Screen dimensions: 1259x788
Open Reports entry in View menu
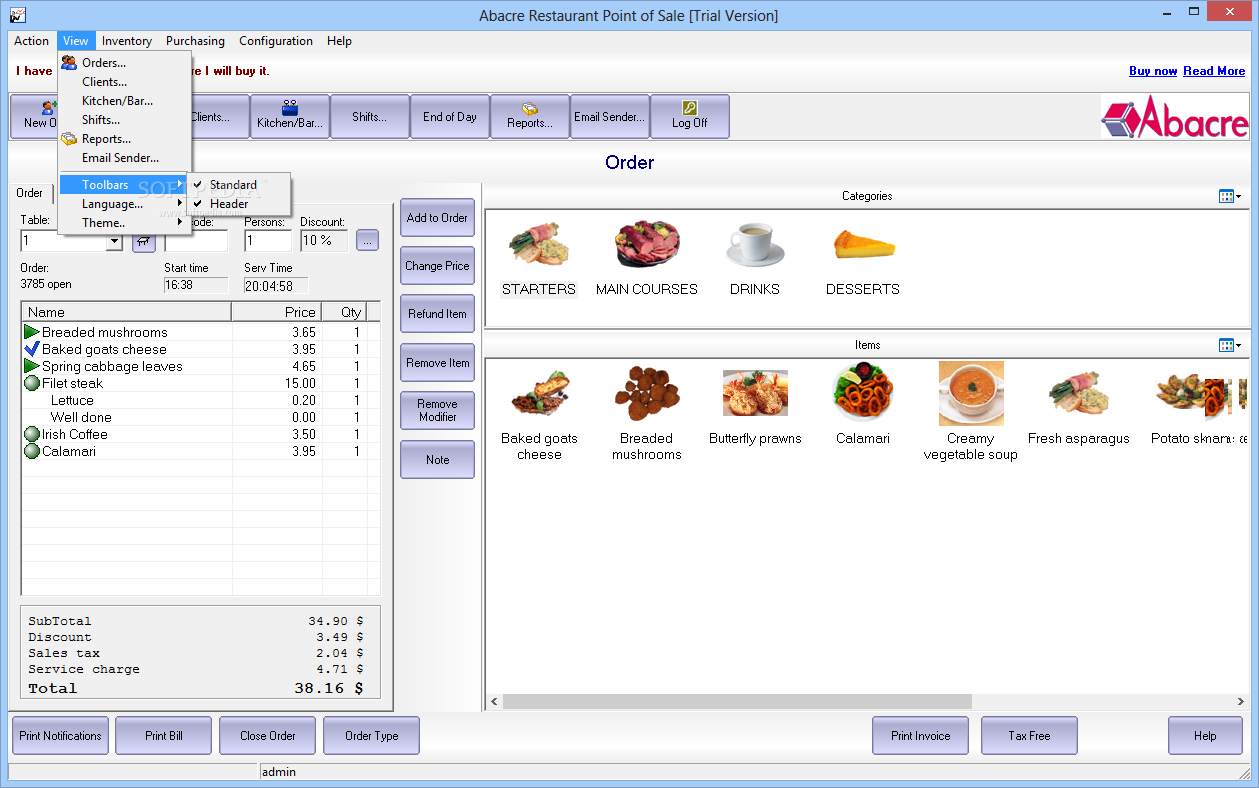[x=124, y=139]
